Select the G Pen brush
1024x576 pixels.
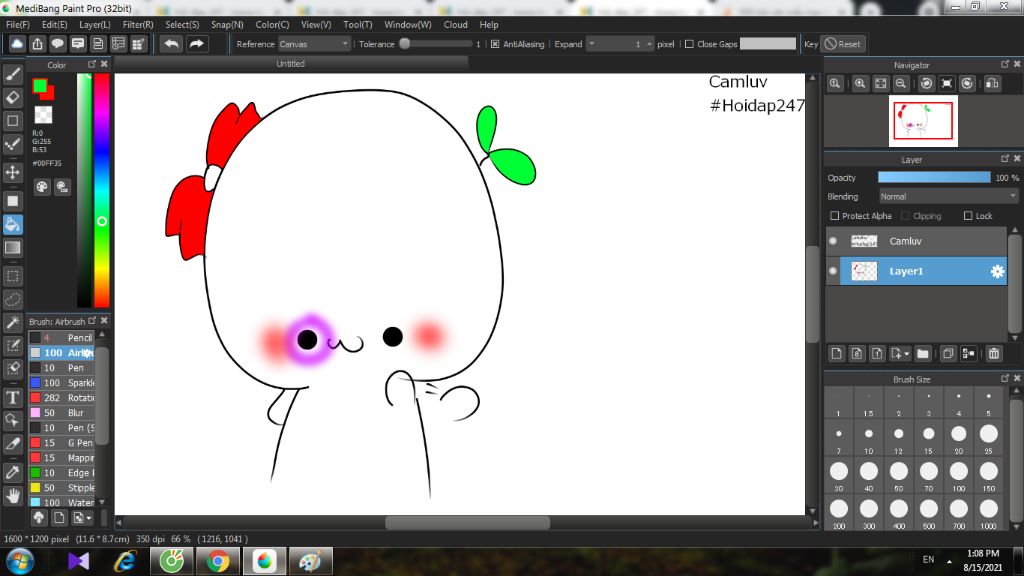[x=62, y=443]
